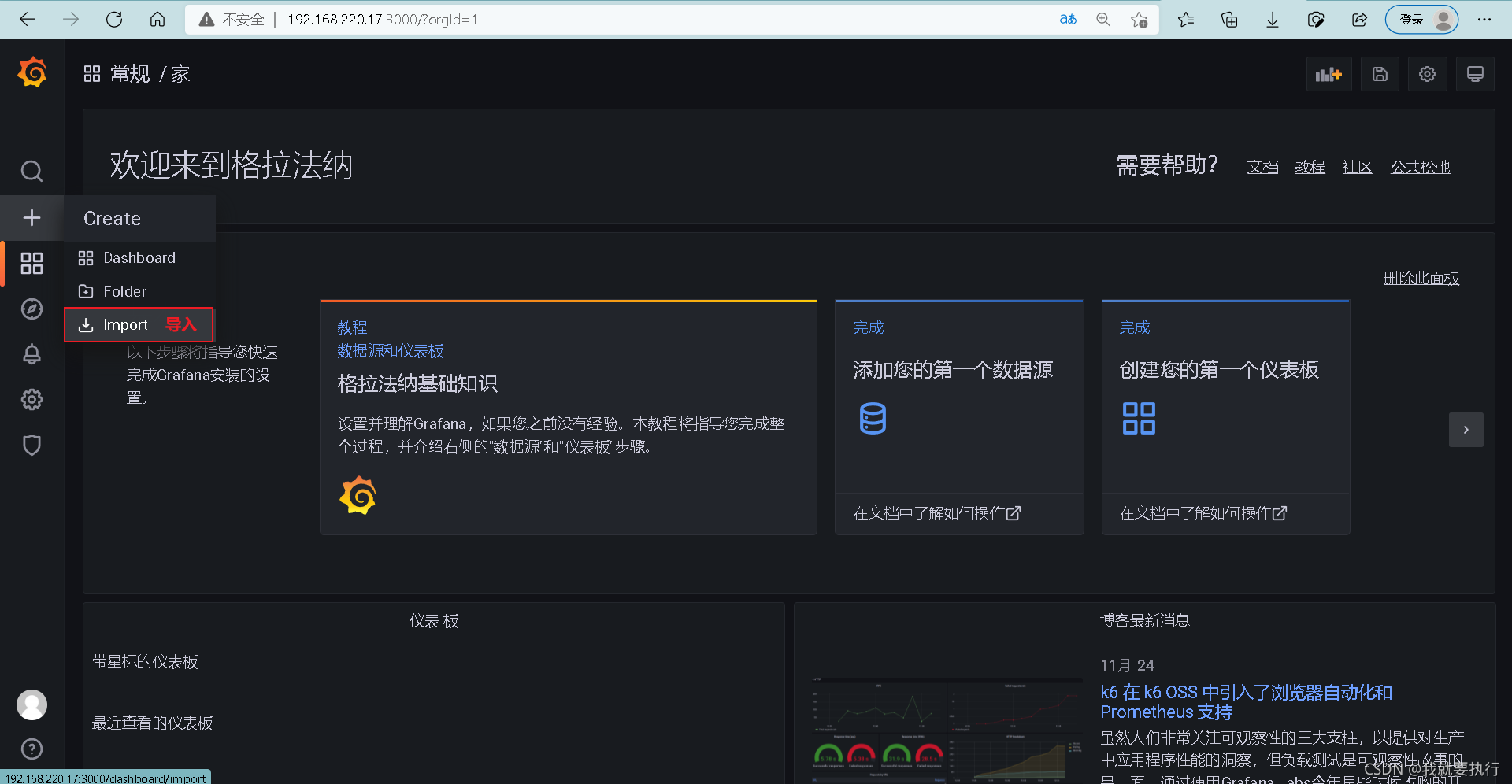Open dashboard settings gear icon
This screenshot has height=784, width=1512.
[x=1427, y=74]
